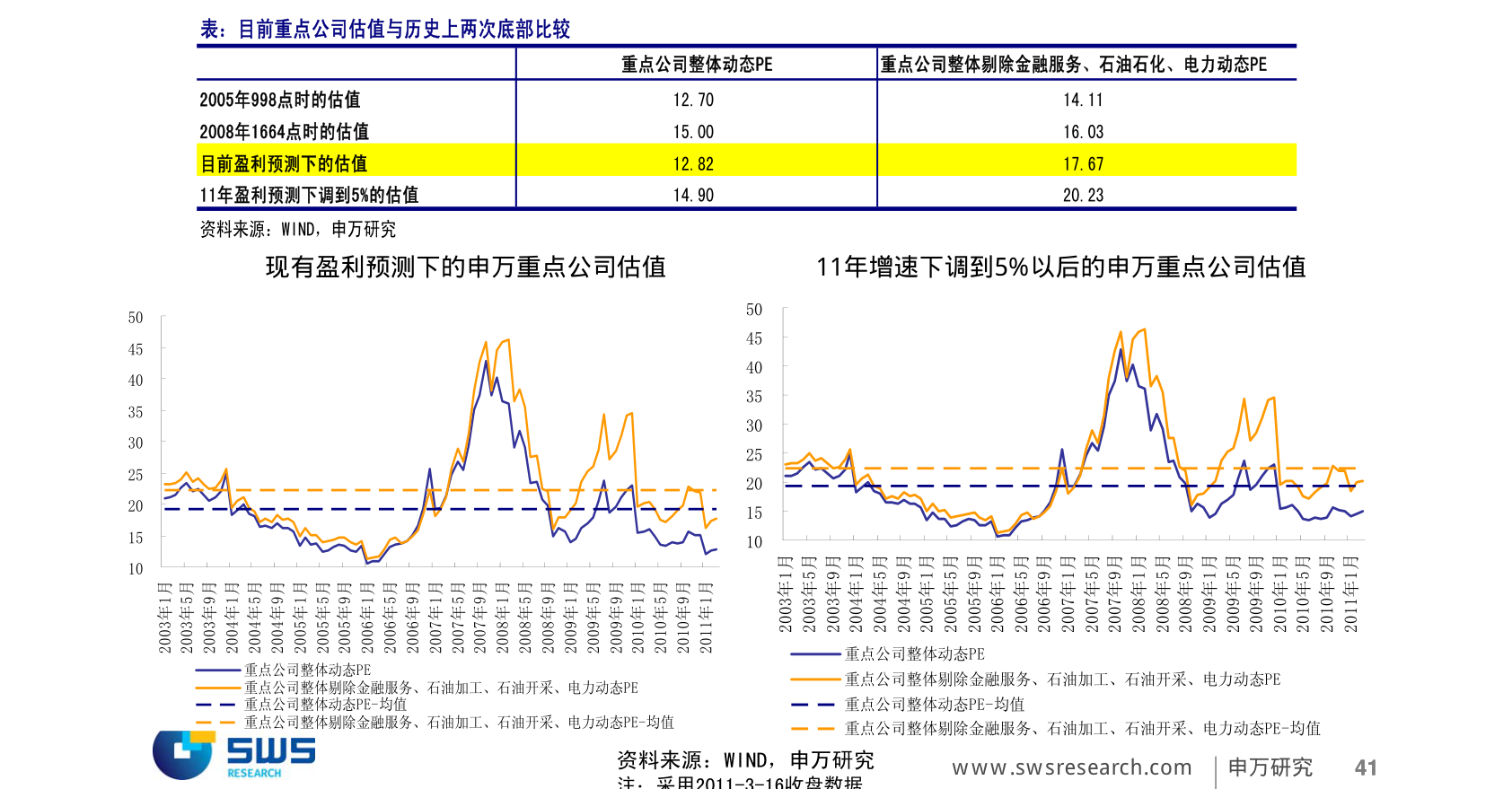The width and height of the screenshot is (1512, 789).
Task: Select the row label 2005年998点时的估值
Action: pyautogui.click(x=280, y=100)
